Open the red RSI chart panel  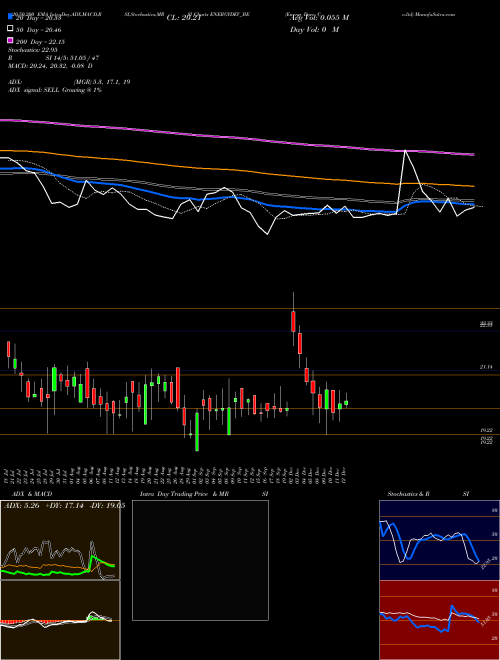pyautogui.click(x=439, y=620)
